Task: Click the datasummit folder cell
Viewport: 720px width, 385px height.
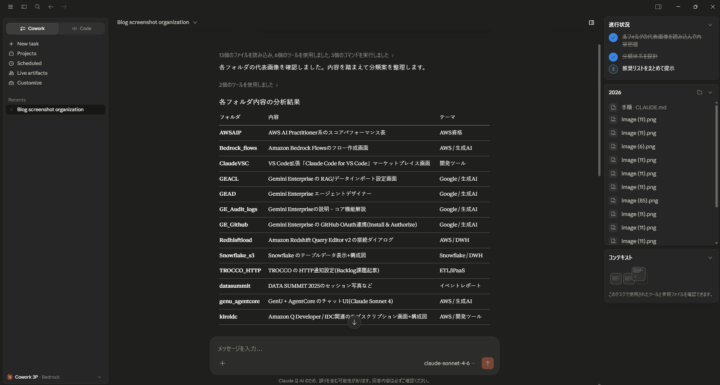Action: 235,286
